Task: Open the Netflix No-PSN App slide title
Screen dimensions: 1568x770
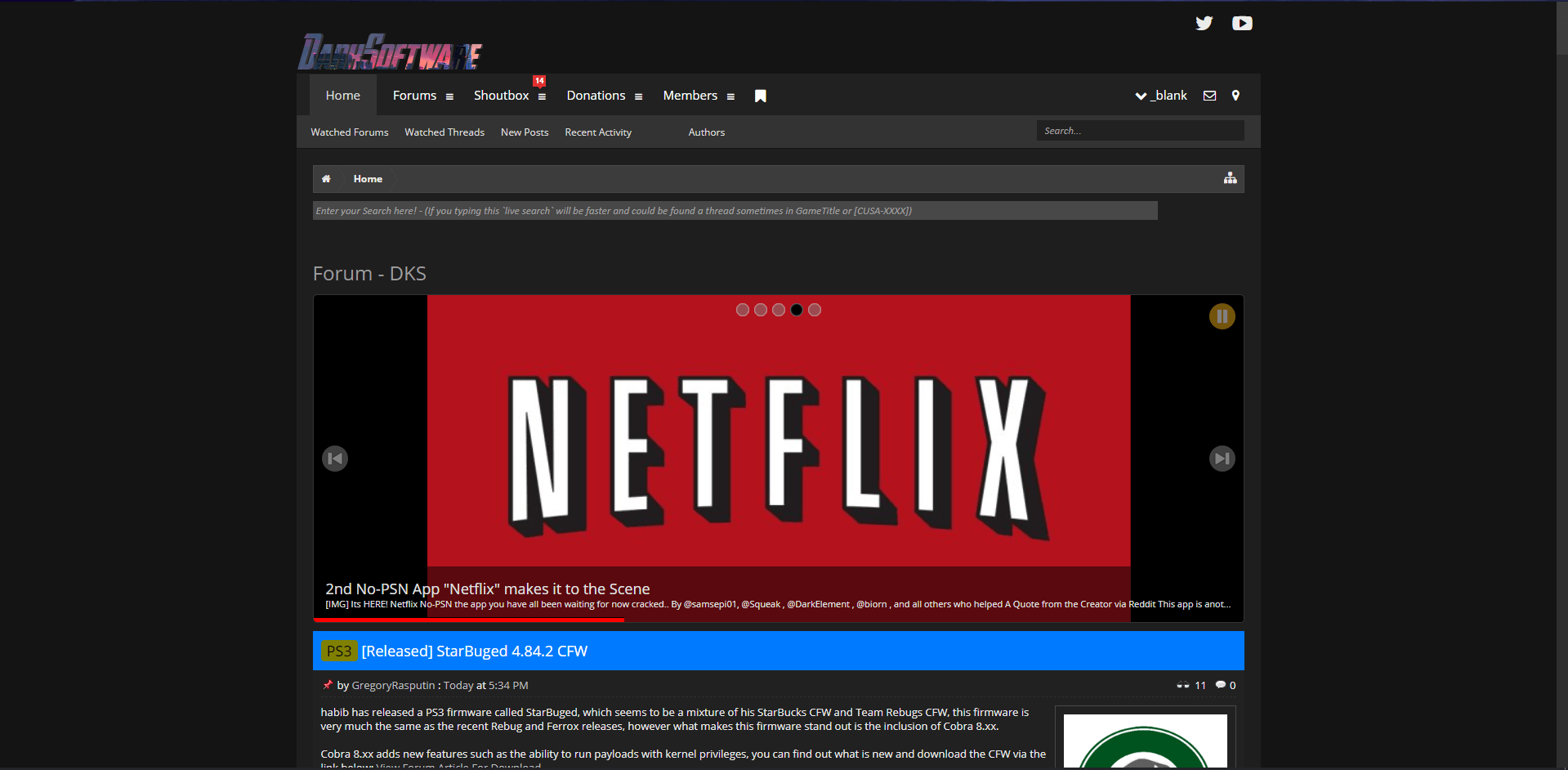Action: (x=488, y=589)
